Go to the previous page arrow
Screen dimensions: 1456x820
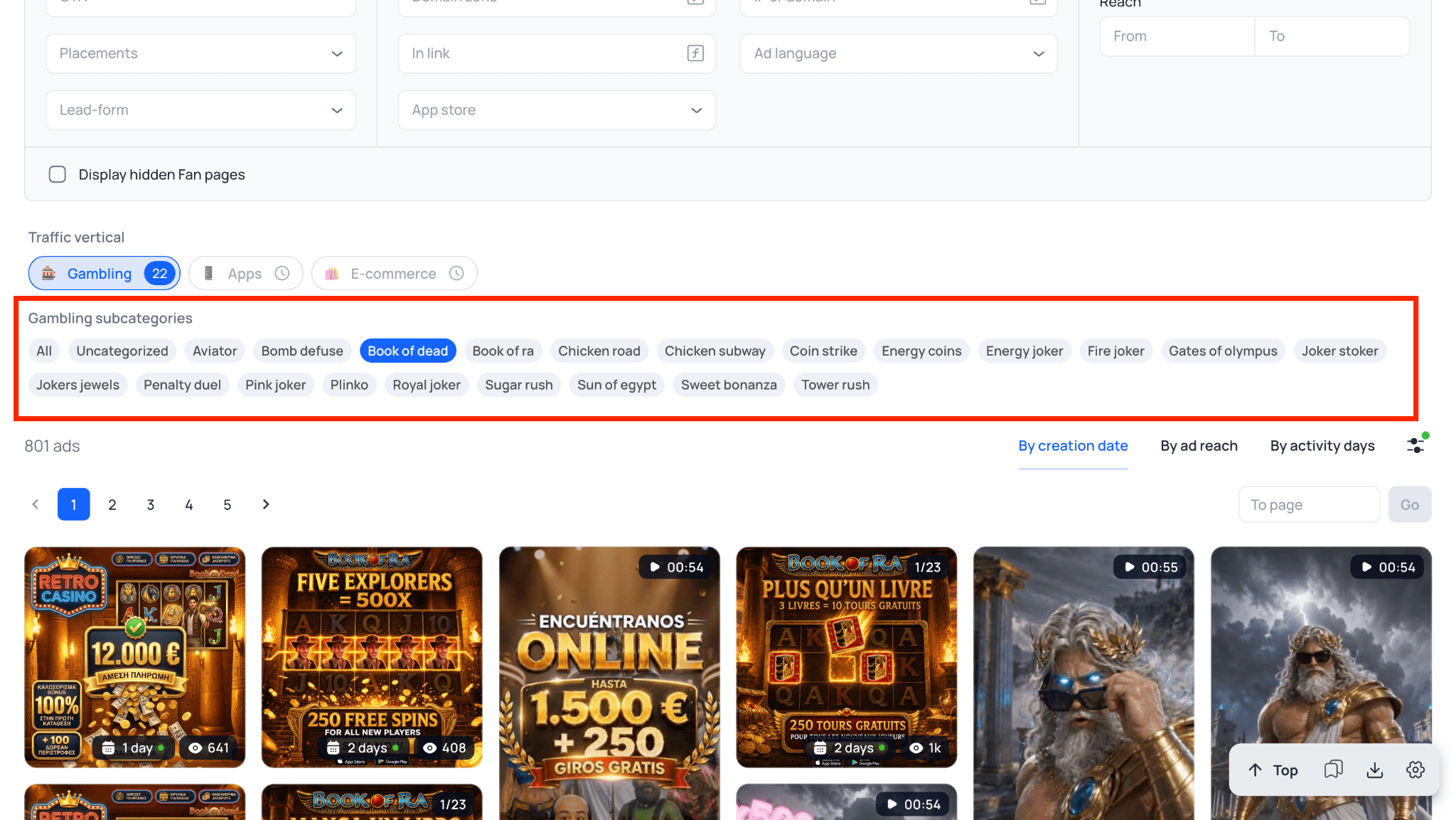35,504
